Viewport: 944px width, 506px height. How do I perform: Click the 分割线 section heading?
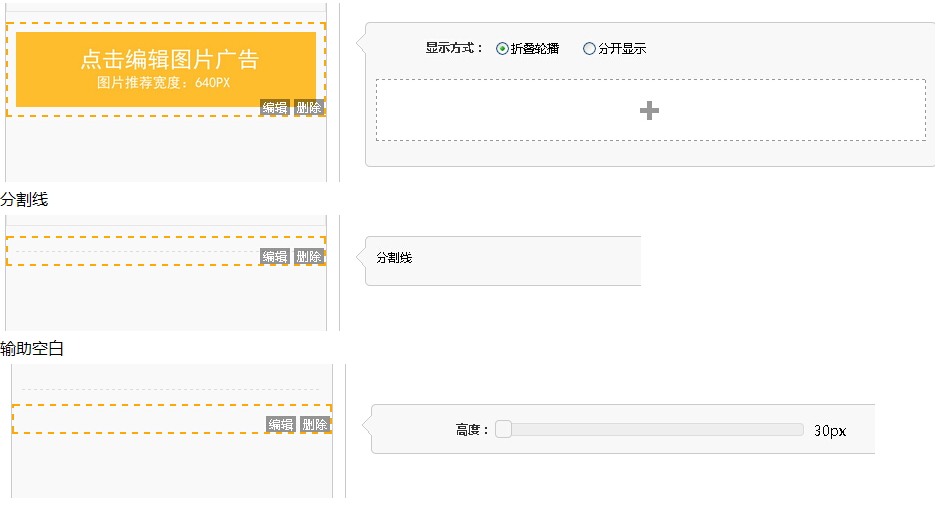[x=24, y=200]
